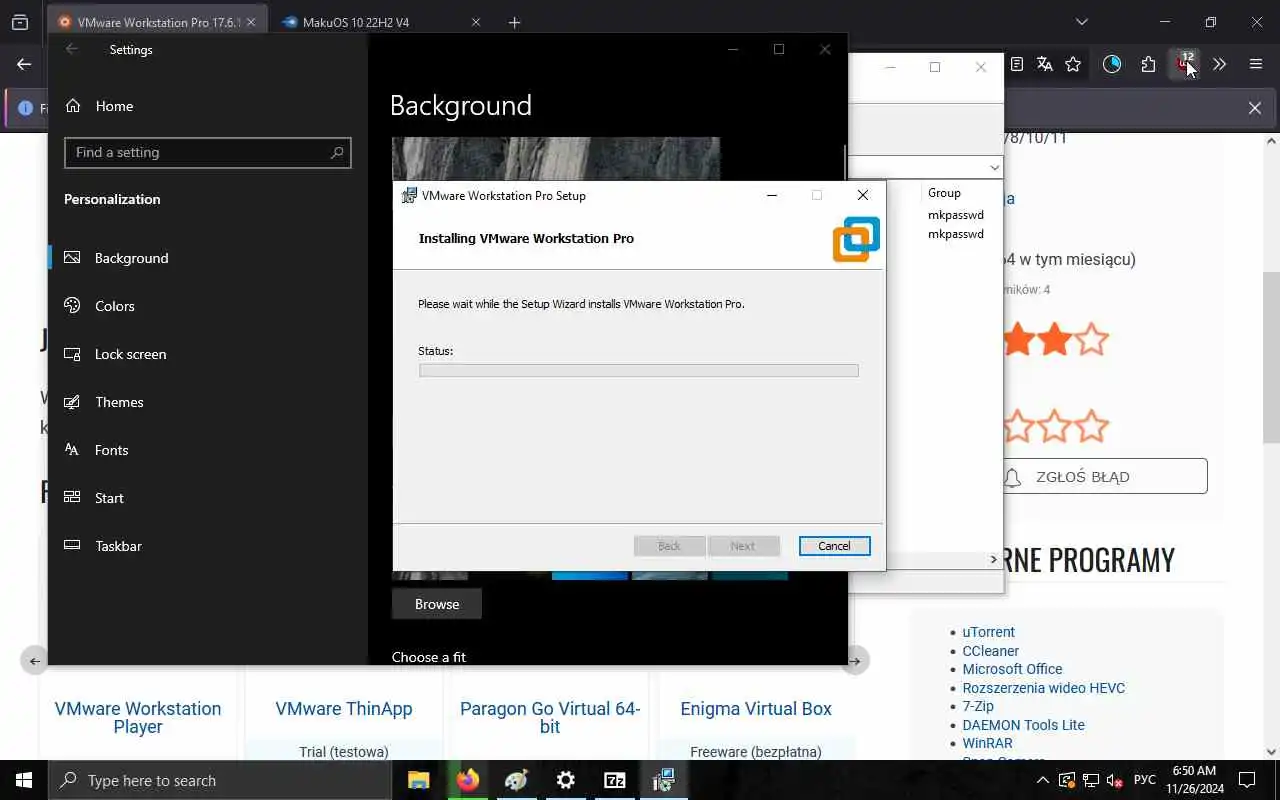1280x800 pixels.
Task: Open Settings gear on taskbar
Action: pyautogui.click(x=565, y=780)
